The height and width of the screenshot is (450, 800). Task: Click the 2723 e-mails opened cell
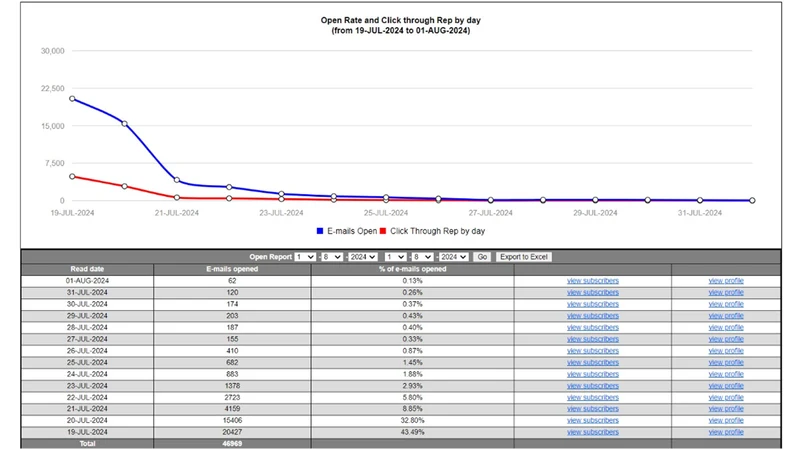[232, 397]
